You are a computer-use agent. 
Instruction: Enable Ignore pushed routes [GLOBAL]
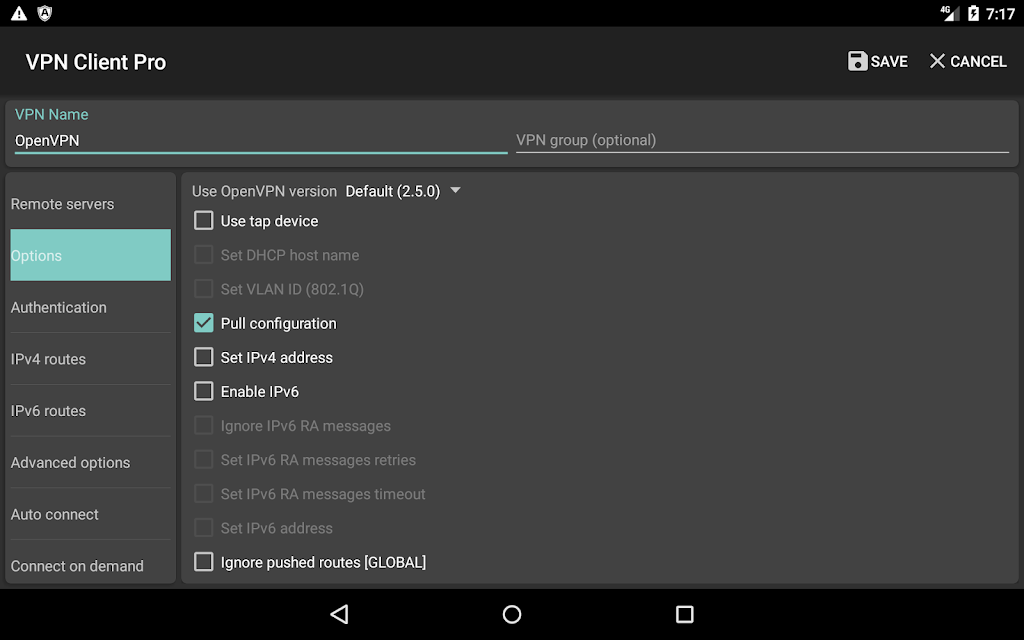tap(204, 562)
